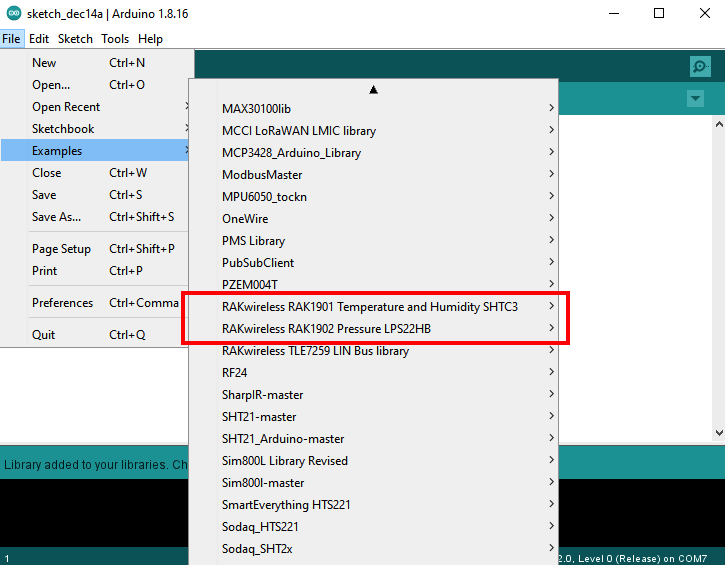Expand MCP3428_Arduino_Library examples
The height and width of the screenshot is (565, 725).
click(x=374, y=153)
